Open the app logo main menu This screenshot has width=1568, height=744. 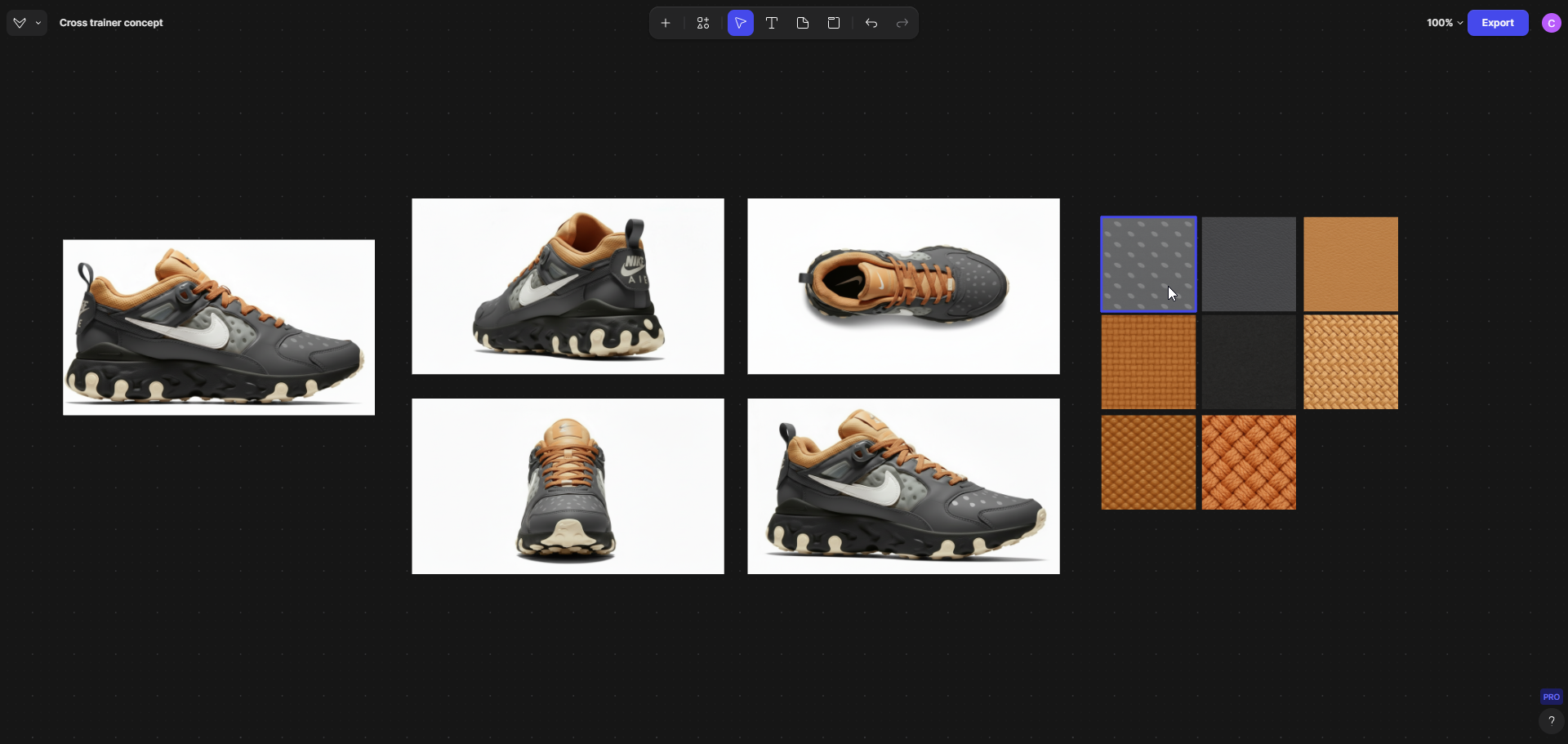click(x=26, y=23)
